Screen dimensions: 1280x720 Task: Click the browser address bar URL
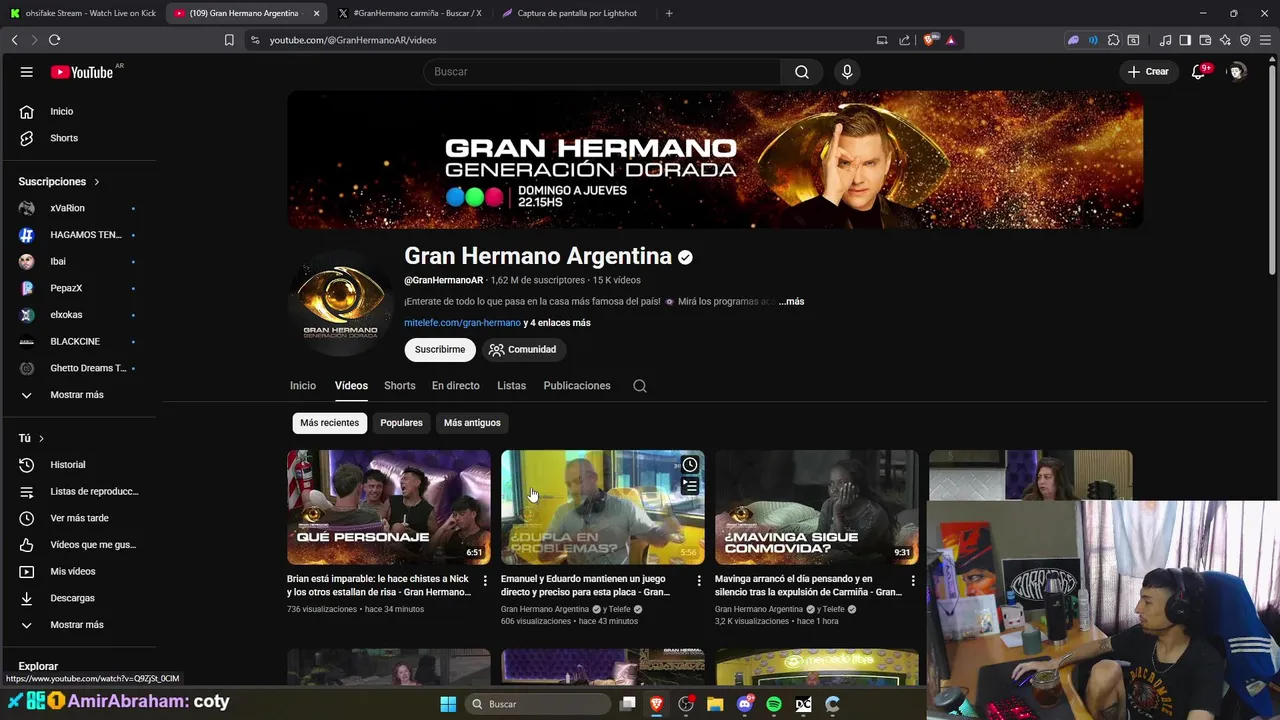(x=352, y=40)
